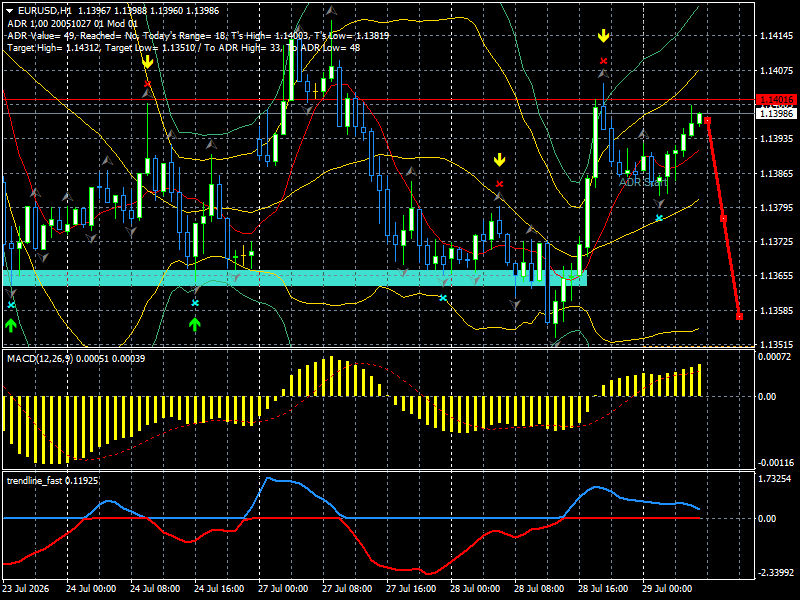The width and height of the screenshot is (800, 600).
Task: Click the triangle icon beside EURUSD,H1 title
Action: click(x=10, y=11)
